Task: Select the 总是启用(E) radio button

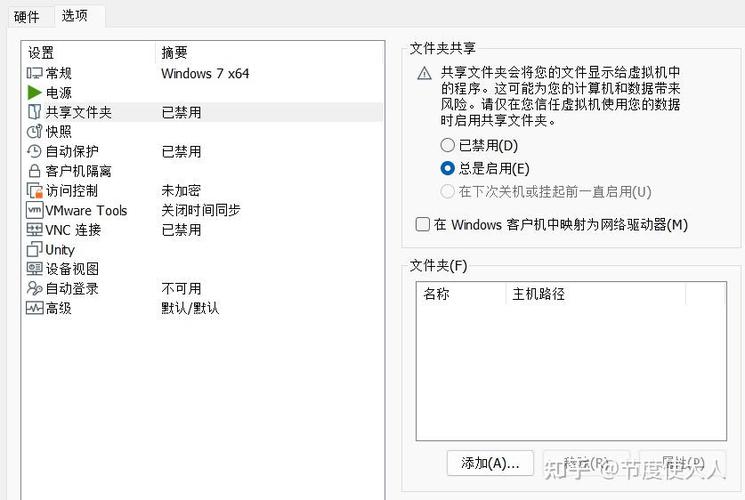Action: tap(448, 168)
